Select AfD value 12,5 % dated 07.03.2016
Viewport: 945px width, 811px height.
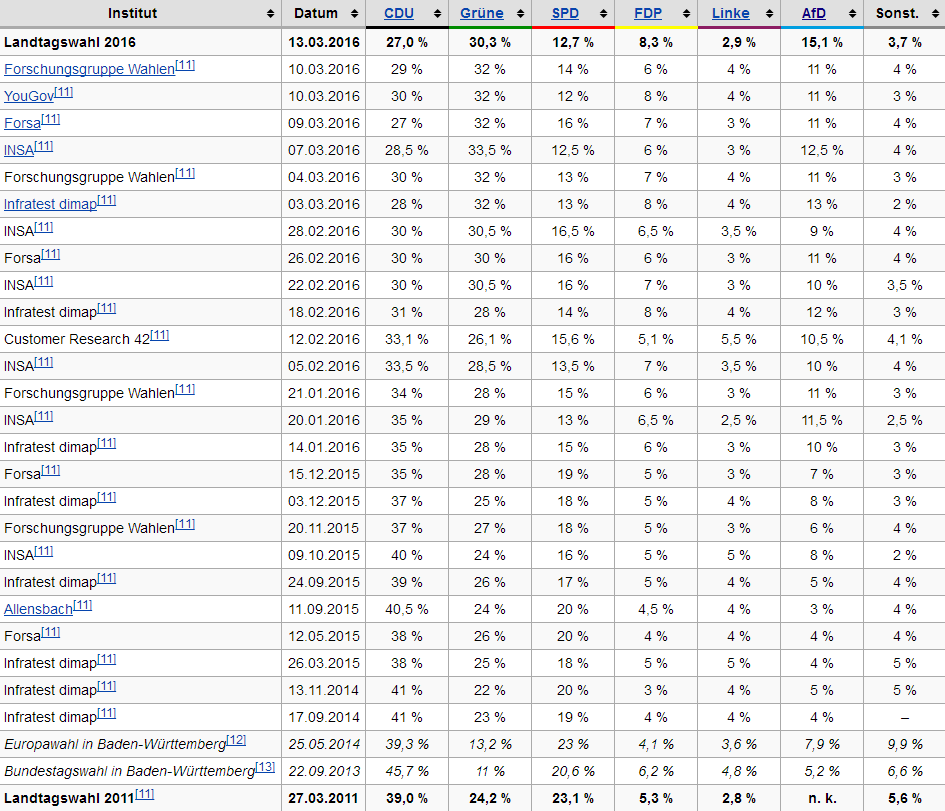822,151
